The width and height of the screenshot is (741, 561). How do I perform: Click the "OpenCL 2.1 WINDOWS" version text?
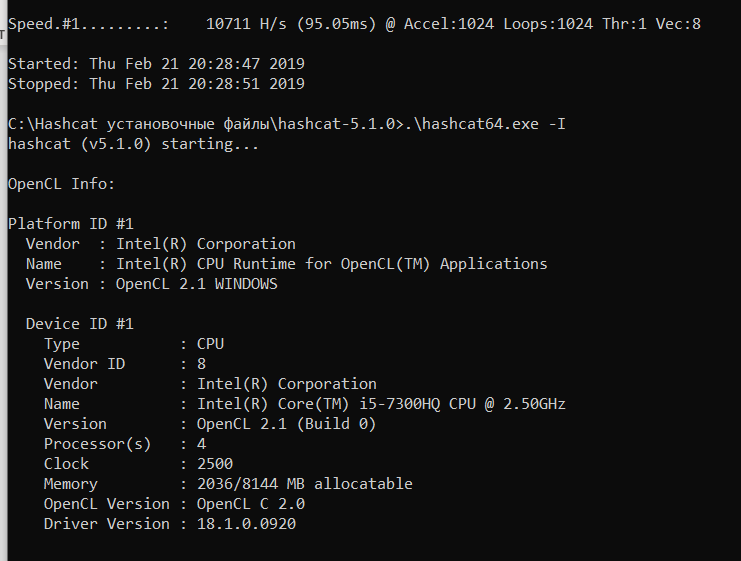[x=197, y=284]
